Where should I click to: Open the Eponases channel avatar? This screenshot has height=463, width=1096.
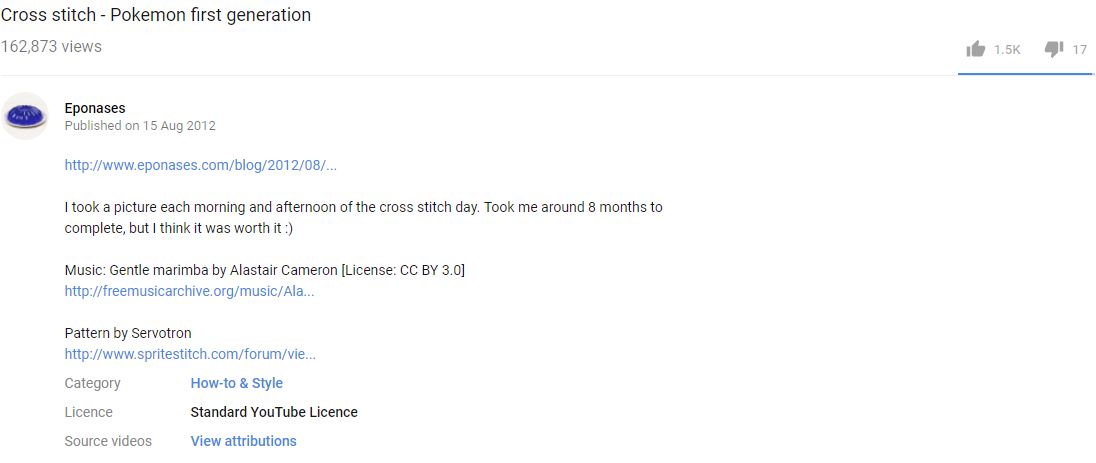(x=24, y=115)
